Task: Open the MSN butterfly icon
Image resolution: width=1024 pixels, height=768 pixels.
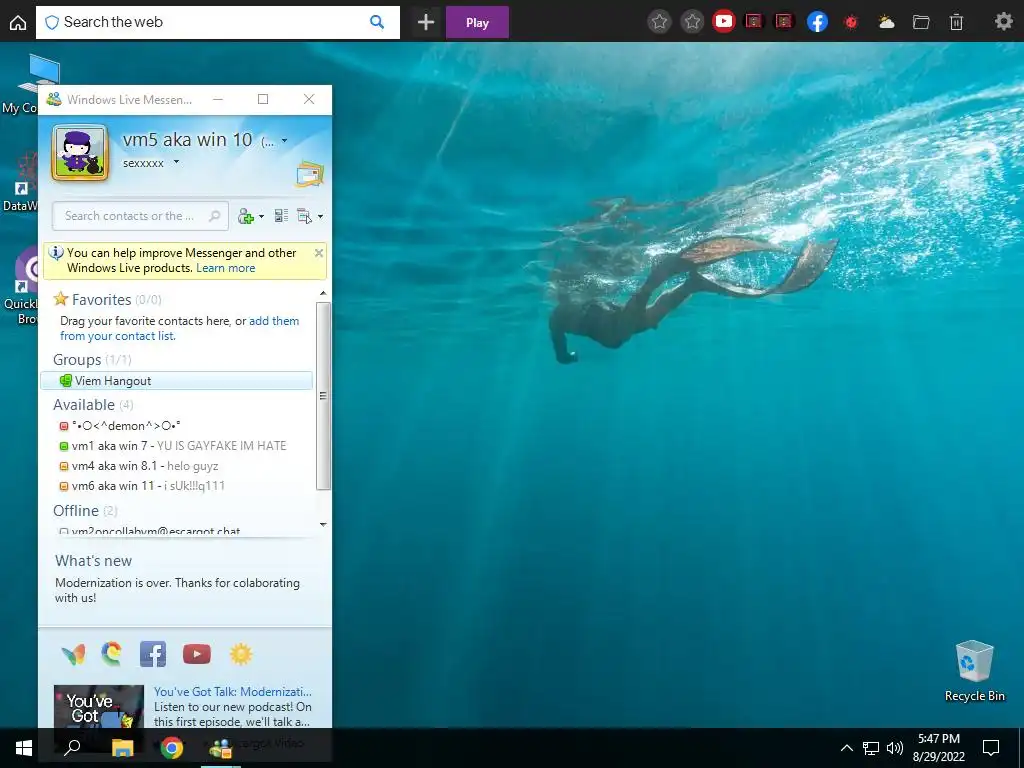Action: [73, 654]
